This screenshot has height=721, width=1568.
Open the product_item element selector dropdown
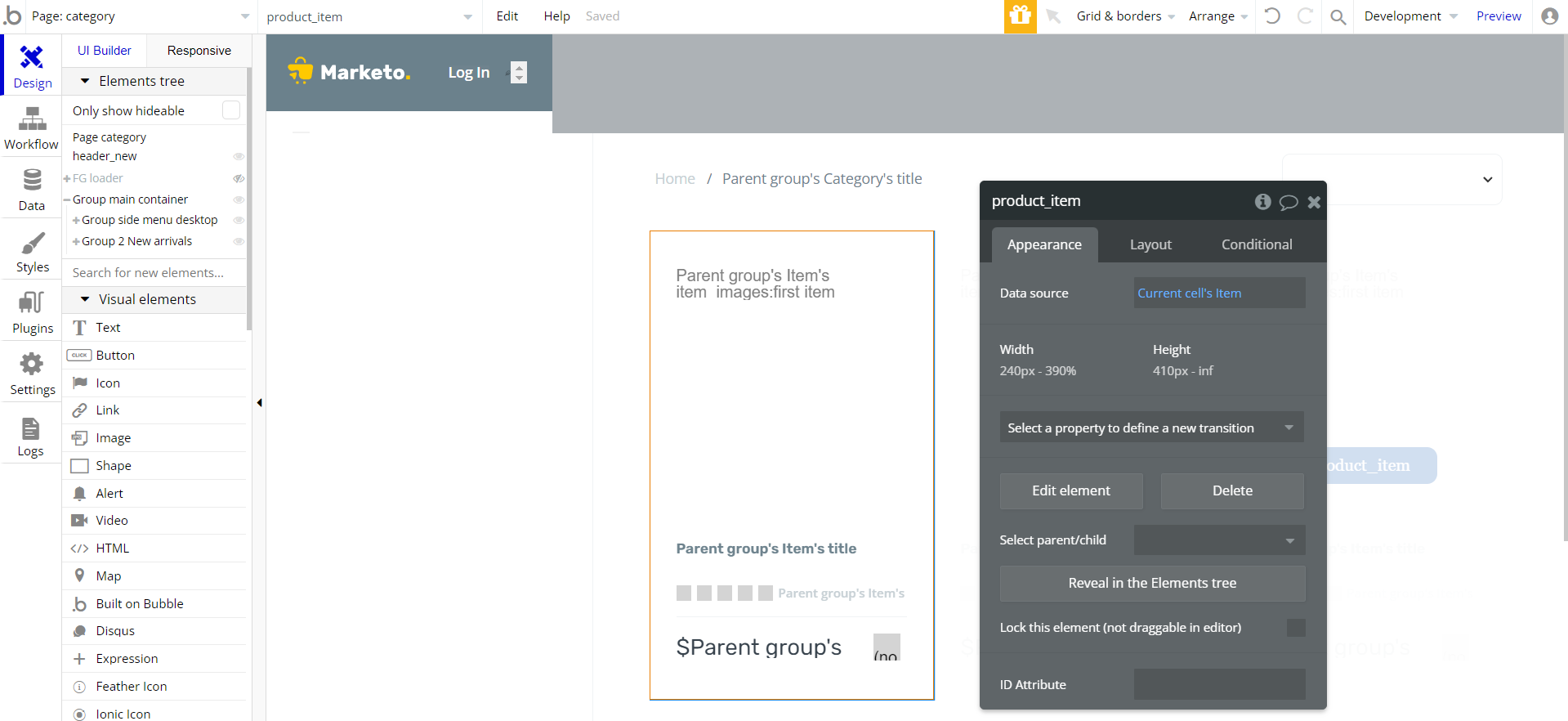click(x=369, y=16)
